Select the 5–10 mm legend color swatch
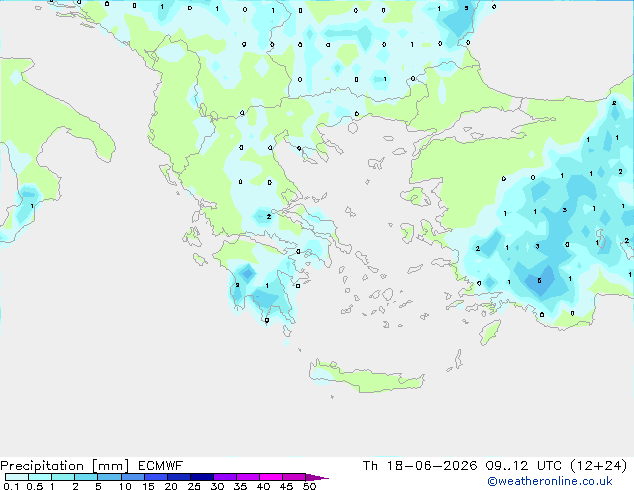 pyautogui.click(x=109, y=477)
